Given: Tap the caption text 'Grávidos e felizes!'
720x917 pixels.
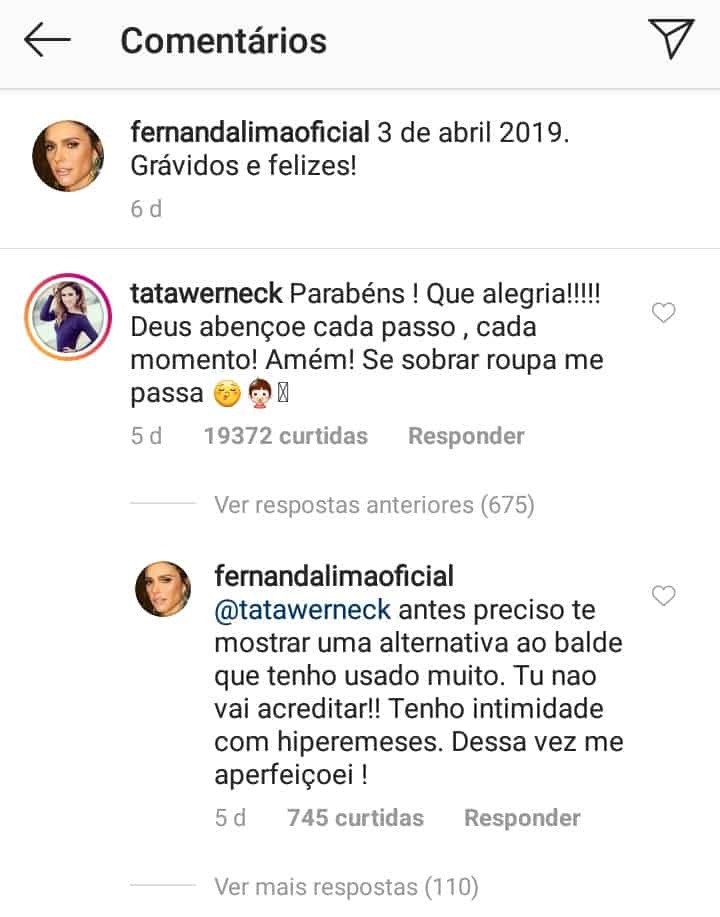Looking at the screenshot, I should pyautogui.click(x=244, y=167).
